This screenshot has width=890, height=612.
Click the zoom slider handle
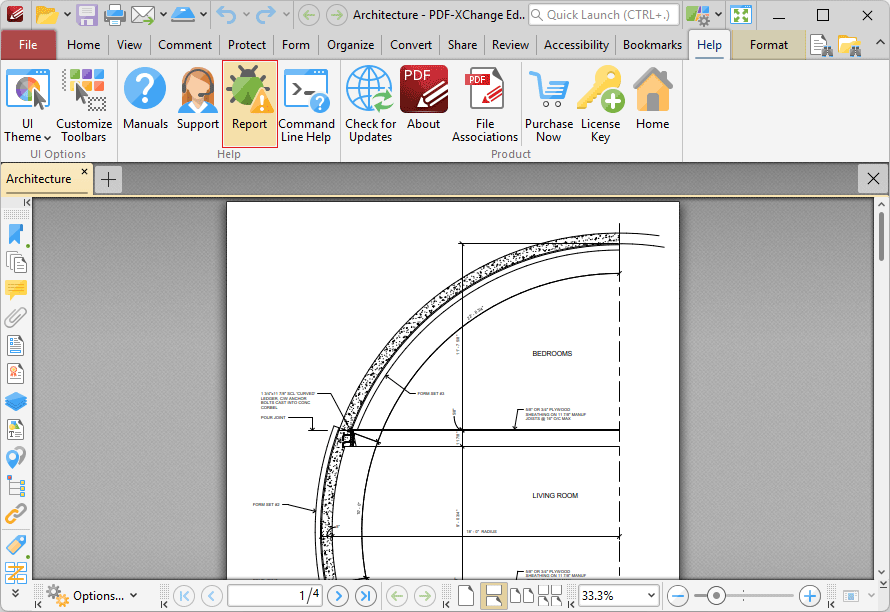tap(716, 596)
